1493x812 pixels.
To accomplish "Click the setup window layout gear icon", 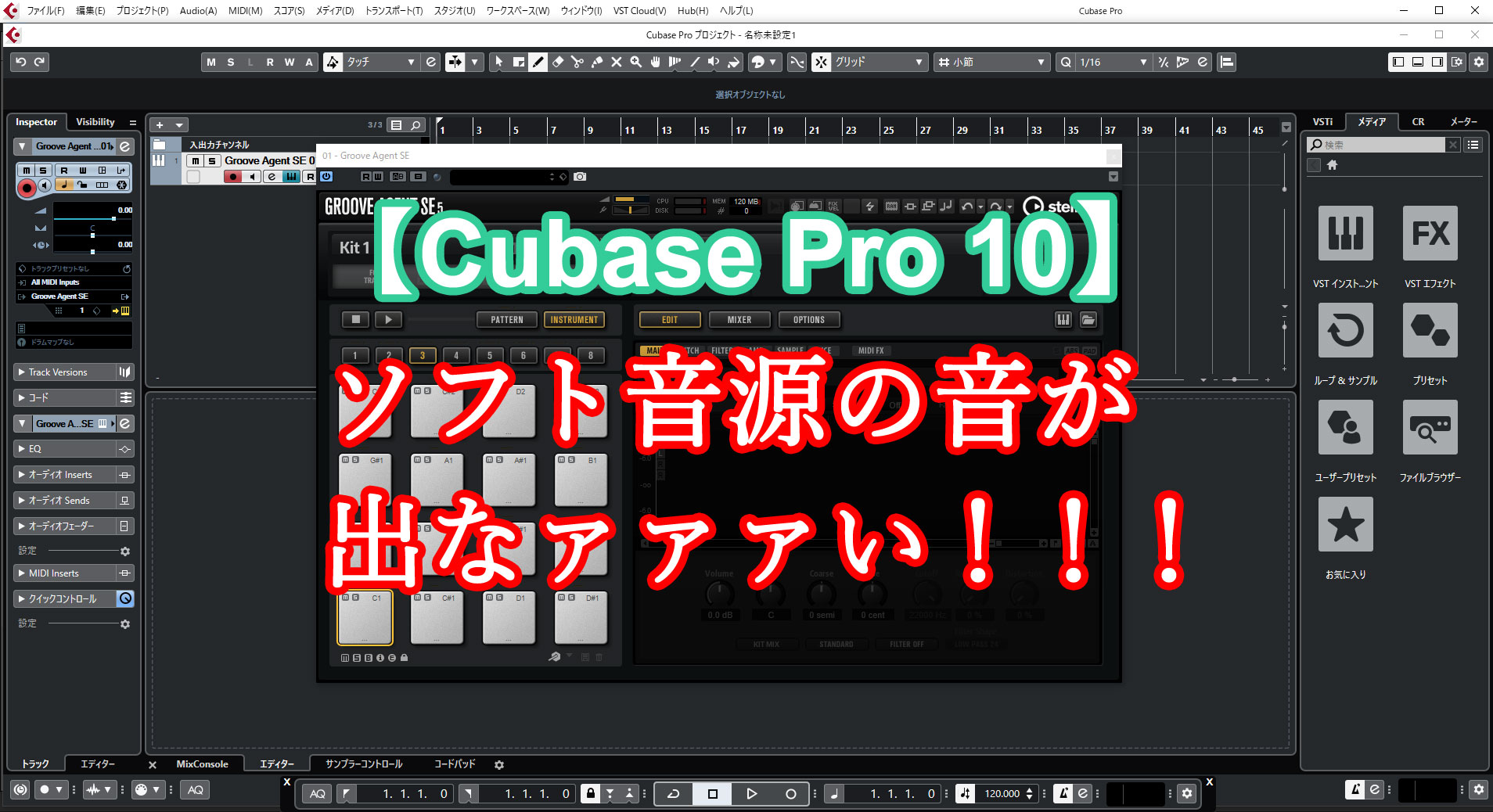I will 1478,62.
